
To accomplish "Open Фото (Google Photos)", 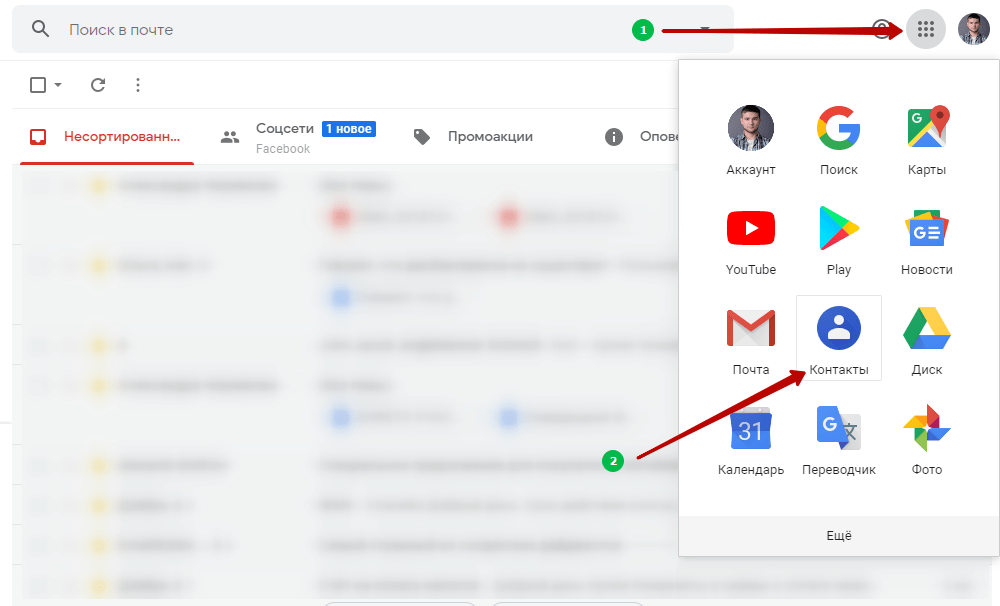I will (927, 440).
